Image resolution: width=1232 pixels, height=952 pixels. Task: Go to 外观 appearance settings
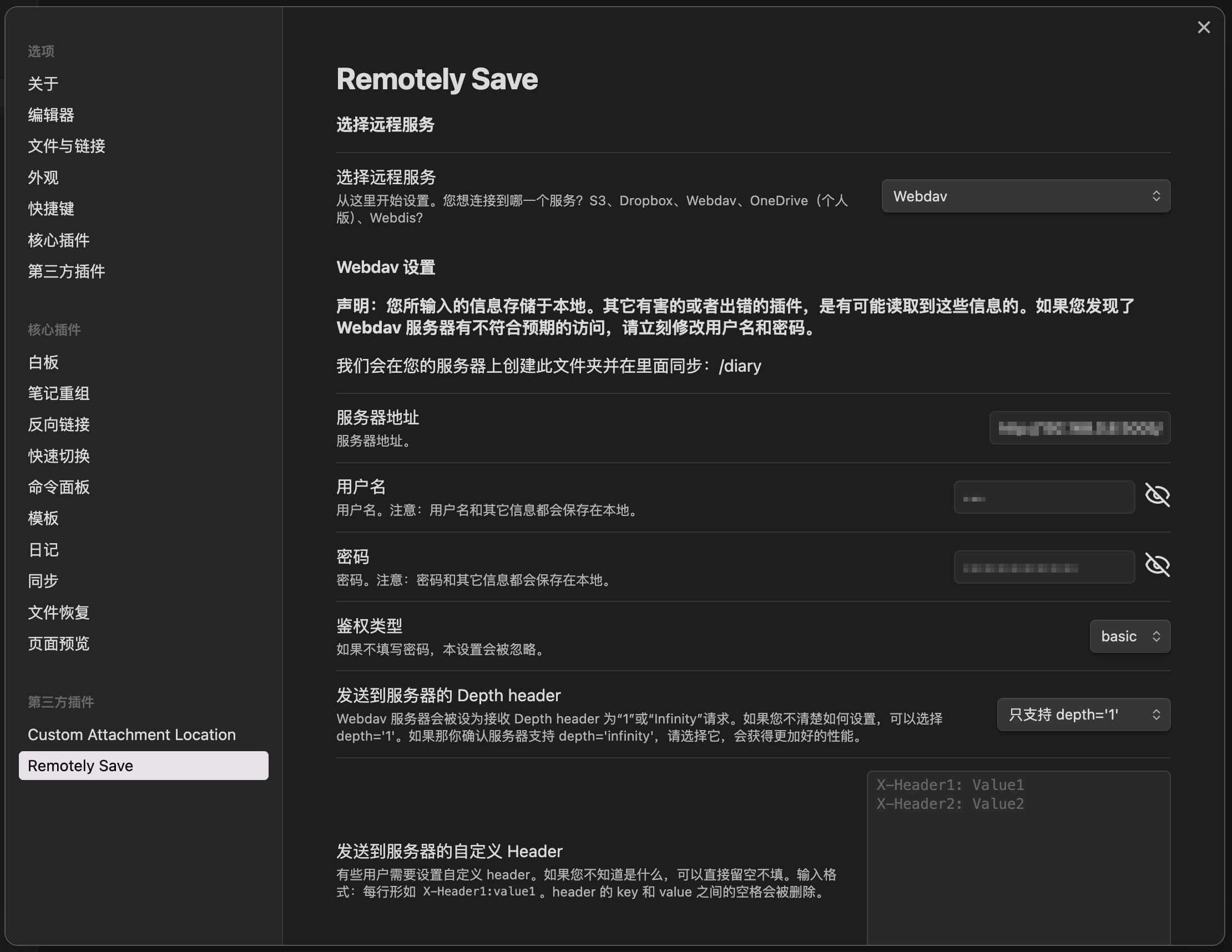[43, 178]
